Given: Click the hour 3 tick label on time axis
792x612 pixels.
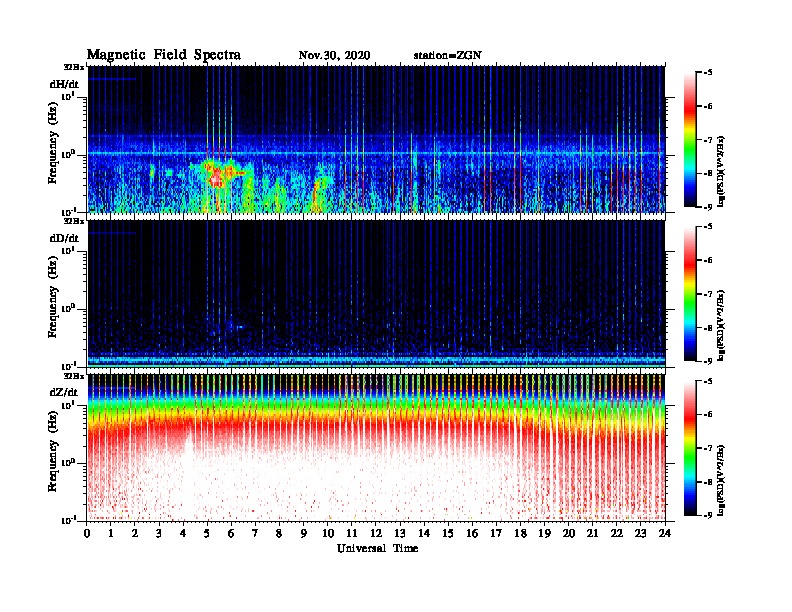Looking at the screenshot, I should click(159, 533).
